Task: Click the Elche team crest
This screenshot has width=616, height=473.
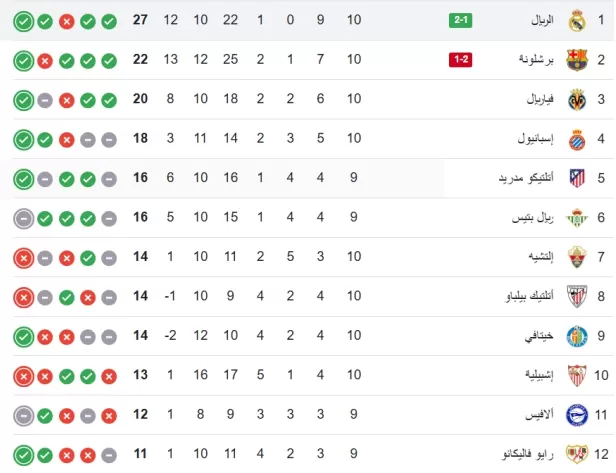Action: coord(576,257)
